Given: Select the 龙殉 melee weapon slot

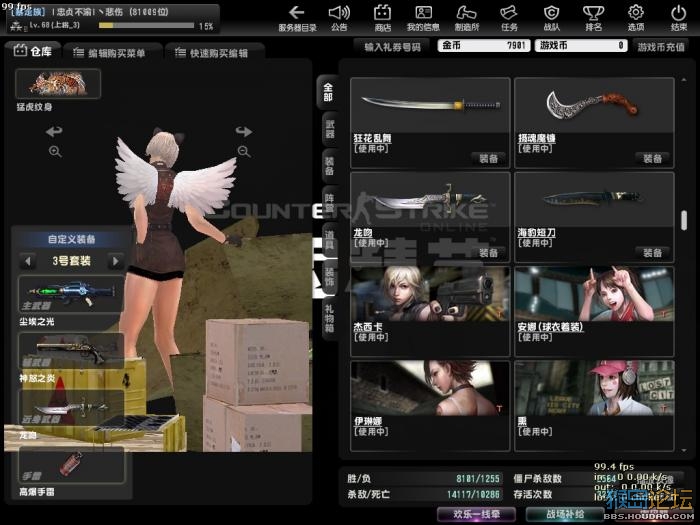Looking at the screenshot, I should click(x=71, y=407).
